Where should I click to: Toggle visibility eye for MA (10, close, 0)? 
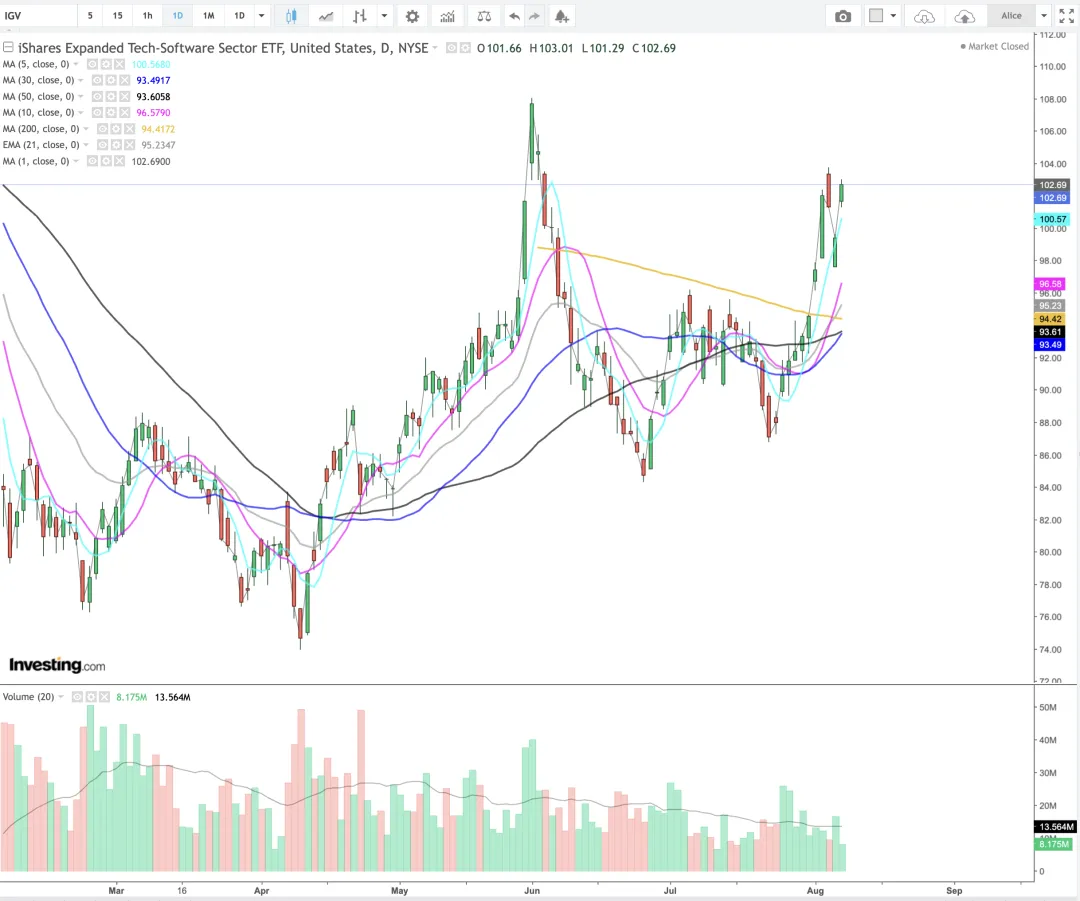click(x=97, y=112)
